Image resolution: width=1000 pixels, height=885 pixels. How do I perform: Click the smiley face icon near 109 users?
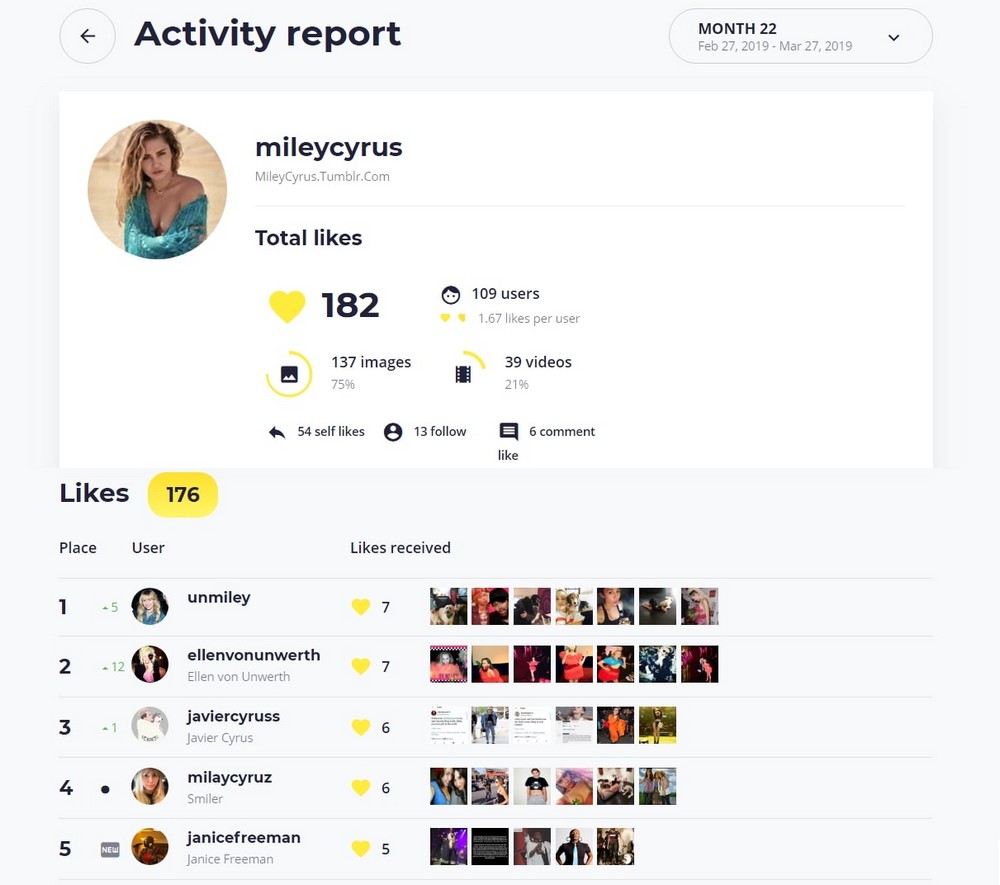coord(453,293)
